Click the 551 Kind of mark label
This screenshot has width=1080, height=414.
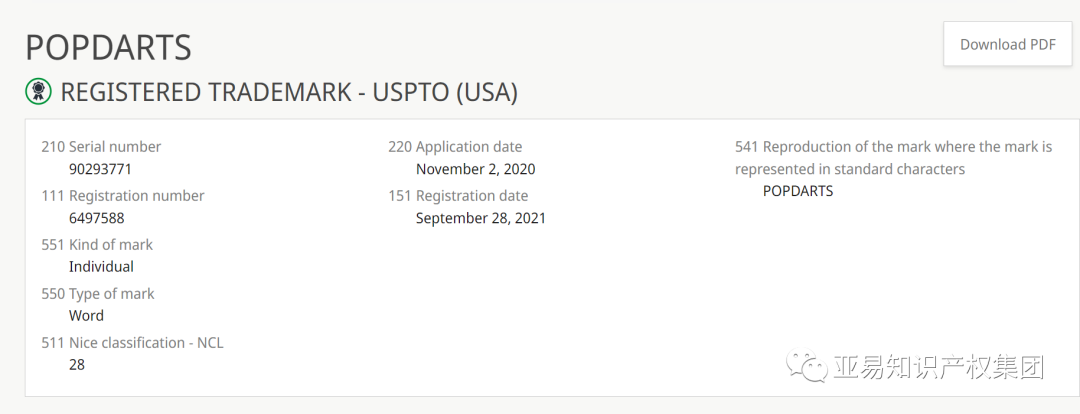click(97, 245)
